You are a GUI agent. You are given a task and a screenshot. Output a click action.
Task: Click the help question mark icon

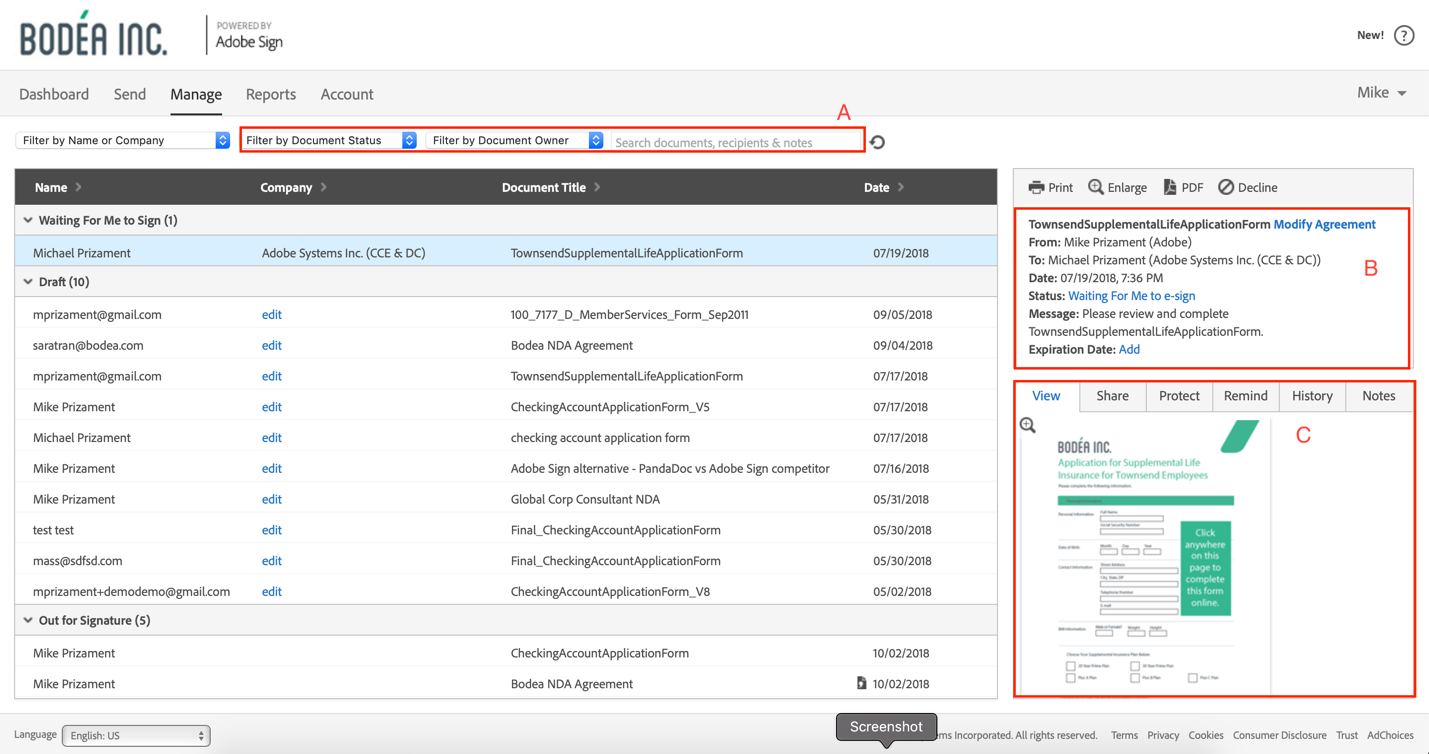[1404, 36]
